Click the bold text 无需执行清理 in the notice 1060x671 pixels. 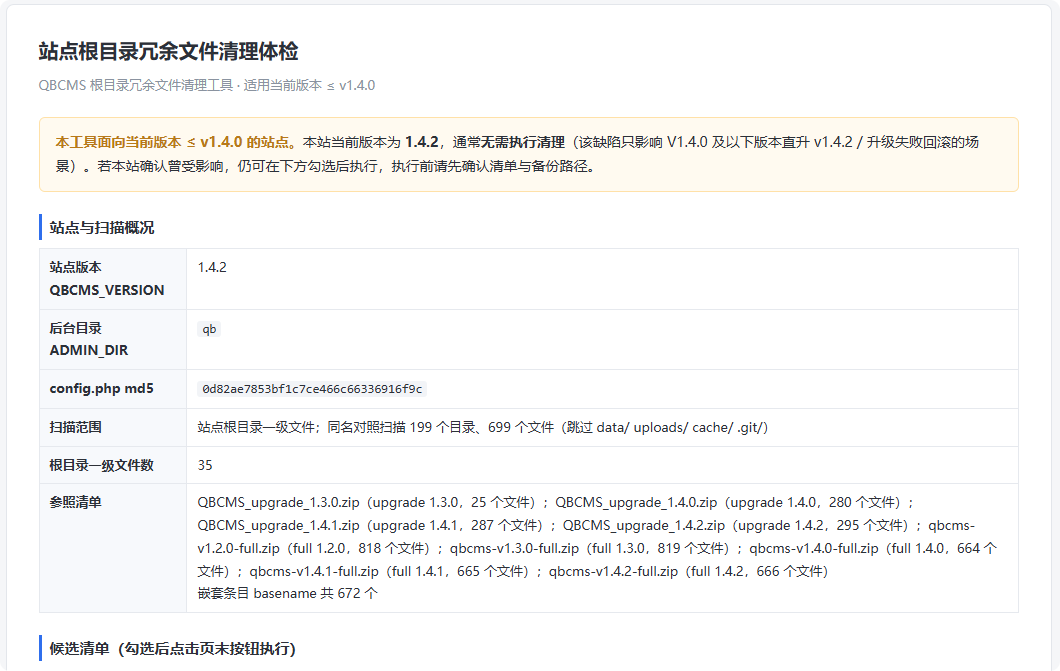523,142
